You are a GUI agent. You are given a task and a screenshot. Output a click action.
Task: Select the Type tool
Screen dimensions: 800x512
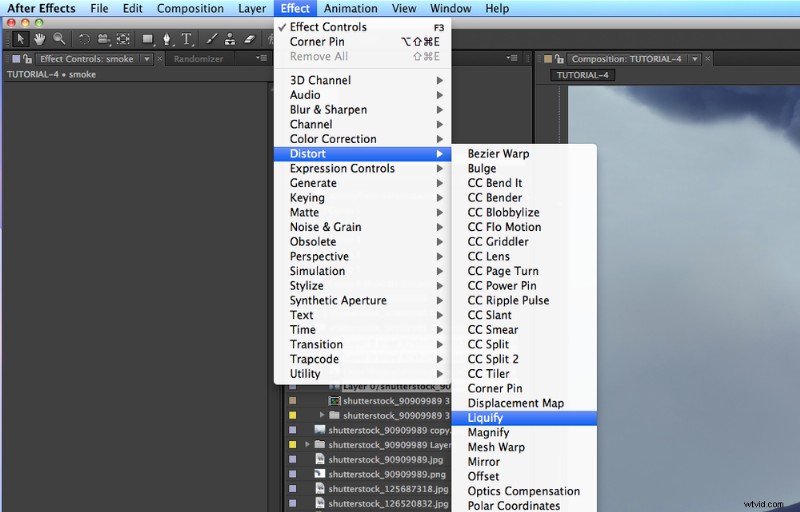pos(186,39)
